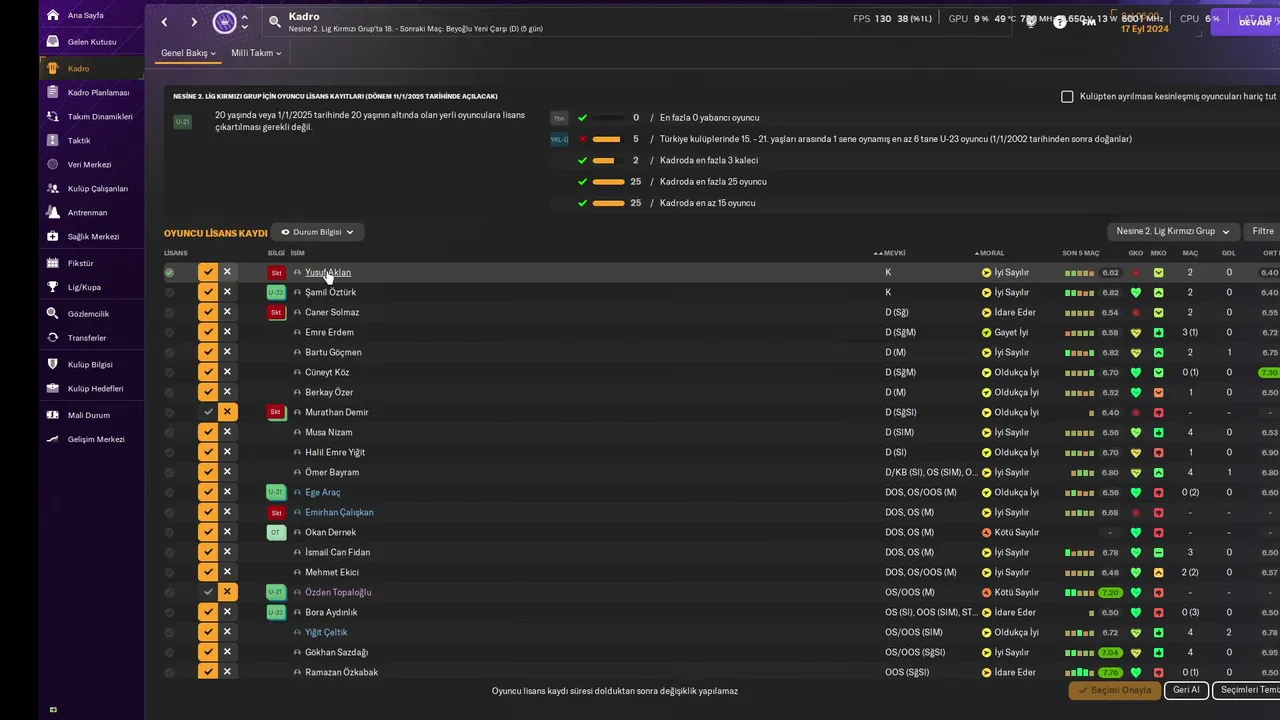Open player Ege Araç's profile link

[x=323, y=492]
